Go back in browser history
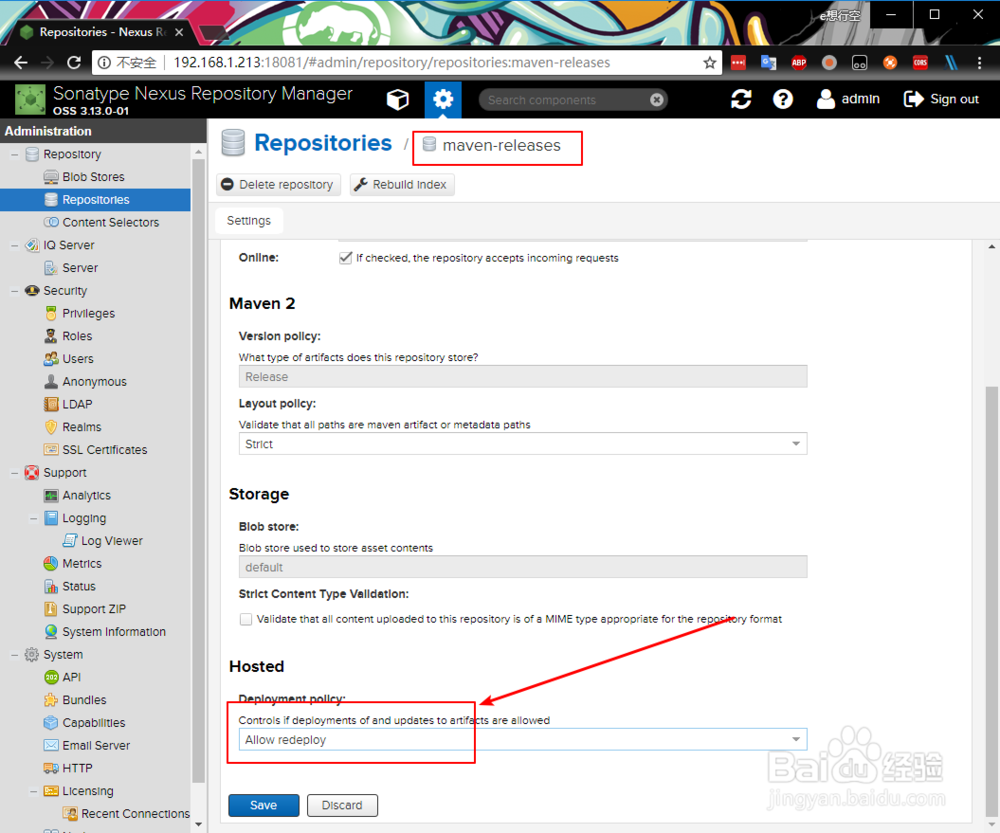1000x833 pixels. (21, 63)
